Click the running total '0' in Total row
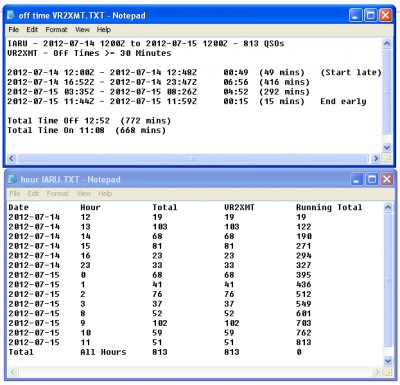The width and height of the screenshot is (400, 385). (x=299, y=352)
